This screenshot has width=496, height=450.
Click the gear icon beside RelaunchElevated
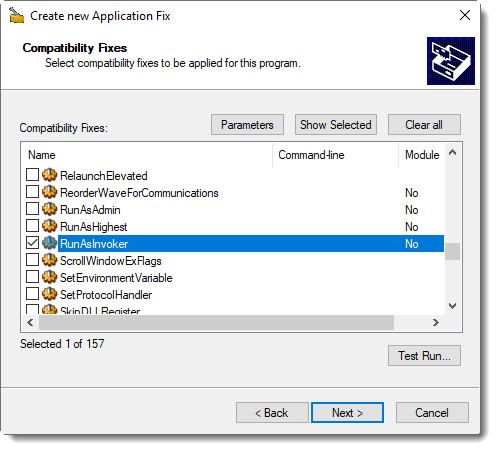(x=50, y=175)
